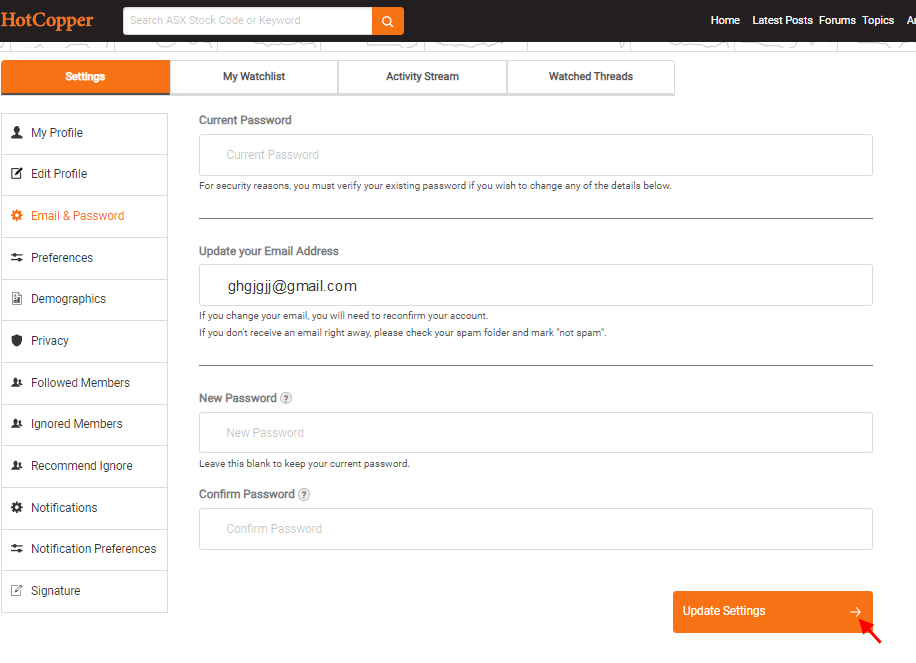Click the Edit Profile pencil icon
The height and width of the screenshot is (663, 916).
click(15, 173)
